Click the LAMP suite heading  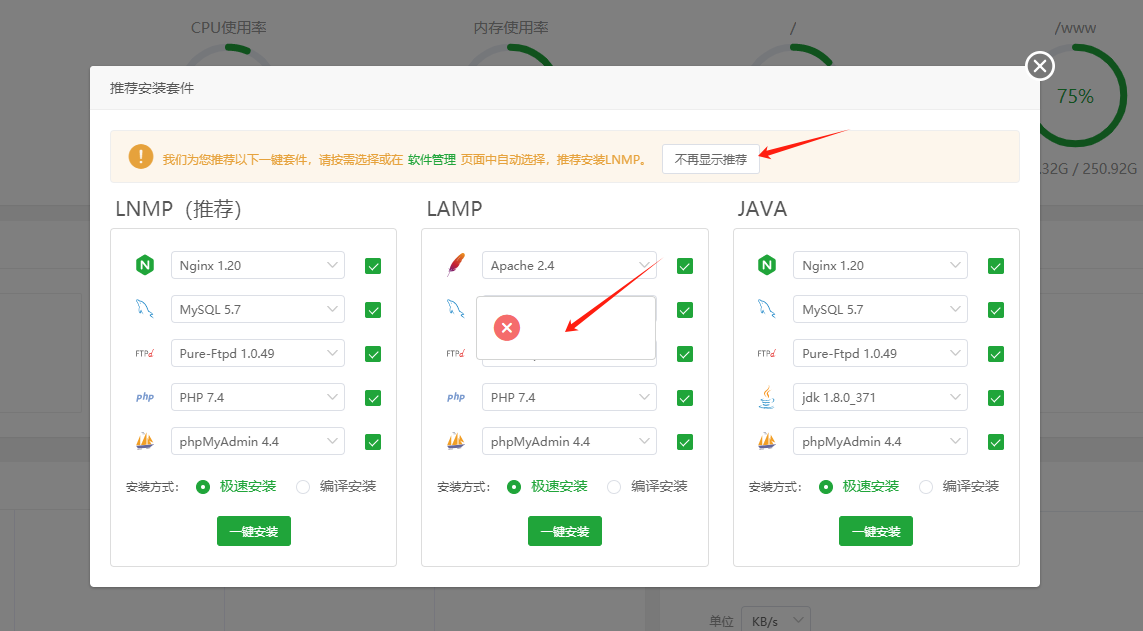click(454, 209)
